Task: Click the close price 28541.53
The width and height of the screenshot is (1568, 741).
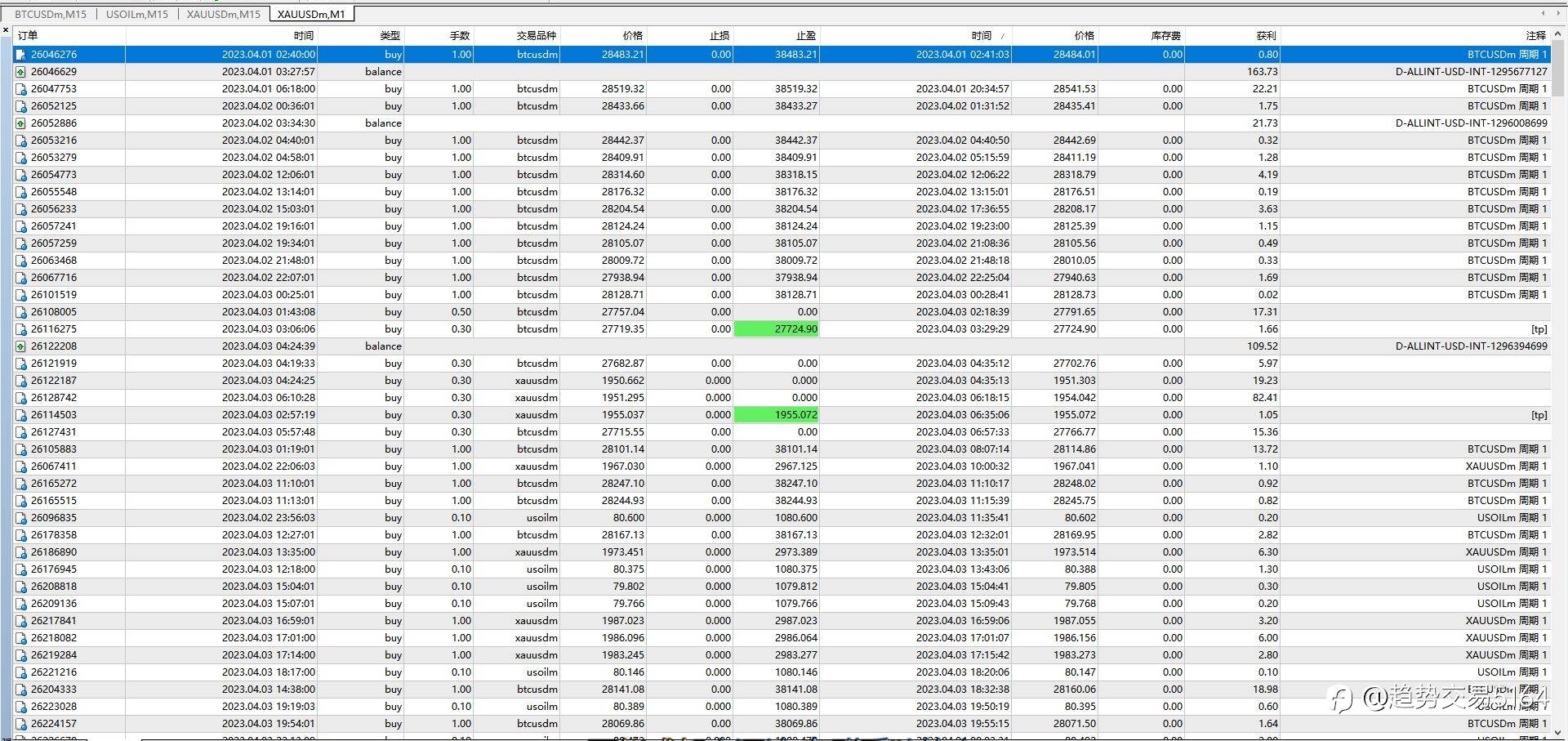Action: click(x=1075, y=89)
